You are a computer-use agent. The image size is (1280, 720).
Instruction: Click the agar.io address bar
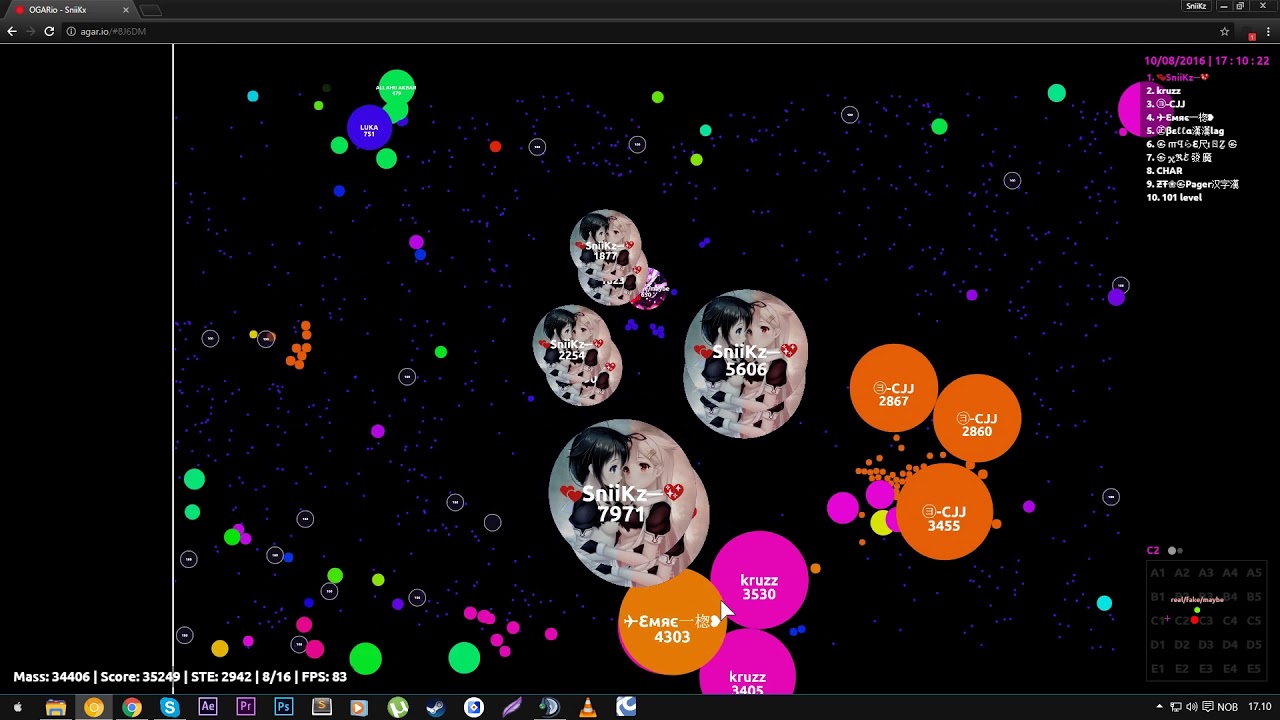[640, 31]
